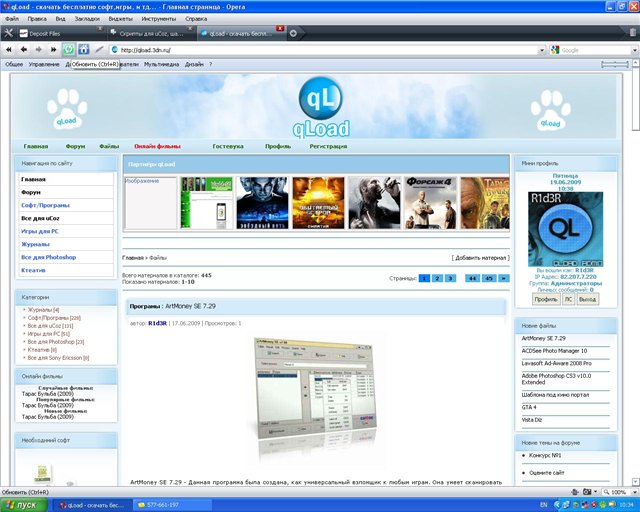Open the Правка menu
Image resolution: width=640 pixels, height=512 pixels.
(37, 19)
